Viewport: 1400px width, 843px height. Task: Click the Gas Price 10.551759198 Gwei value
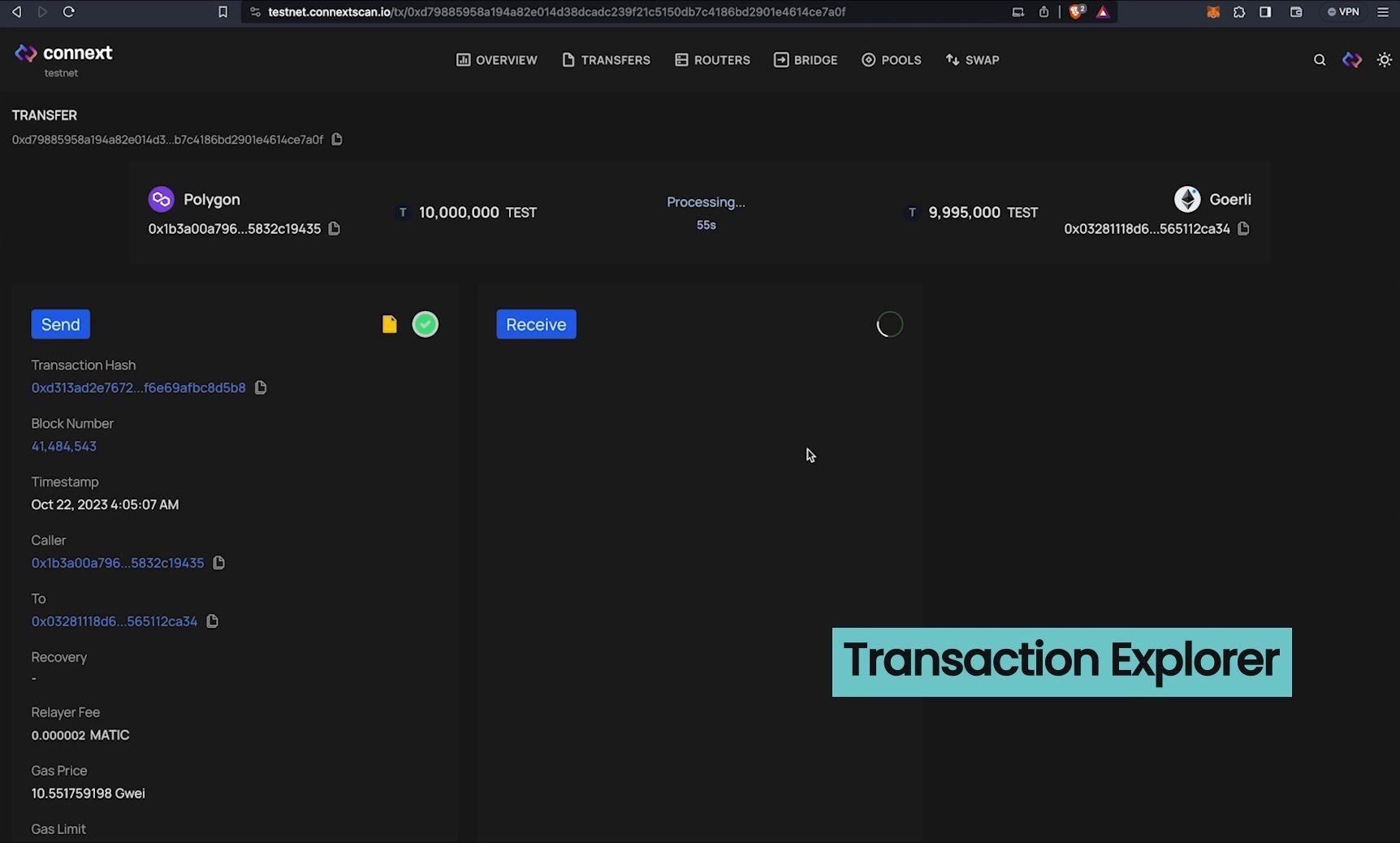click(x=88, y=793)
